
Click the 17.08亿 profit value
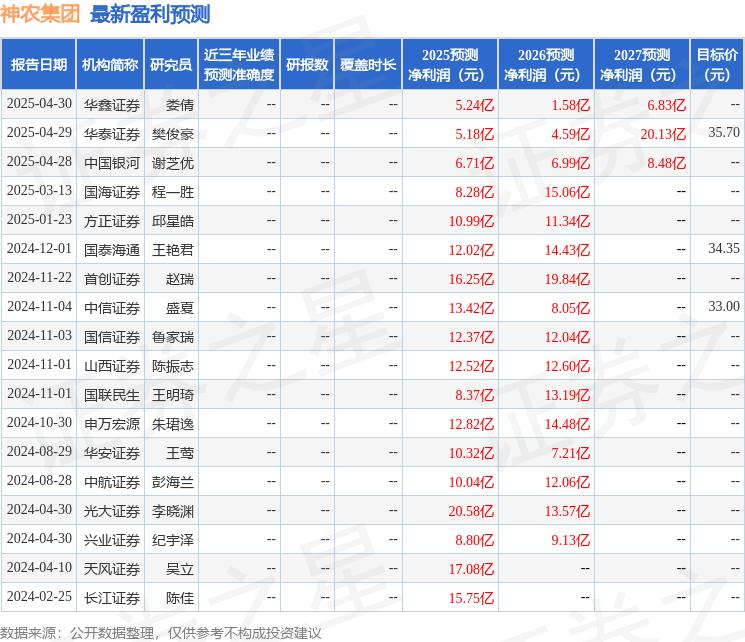[x=471, y=569]
